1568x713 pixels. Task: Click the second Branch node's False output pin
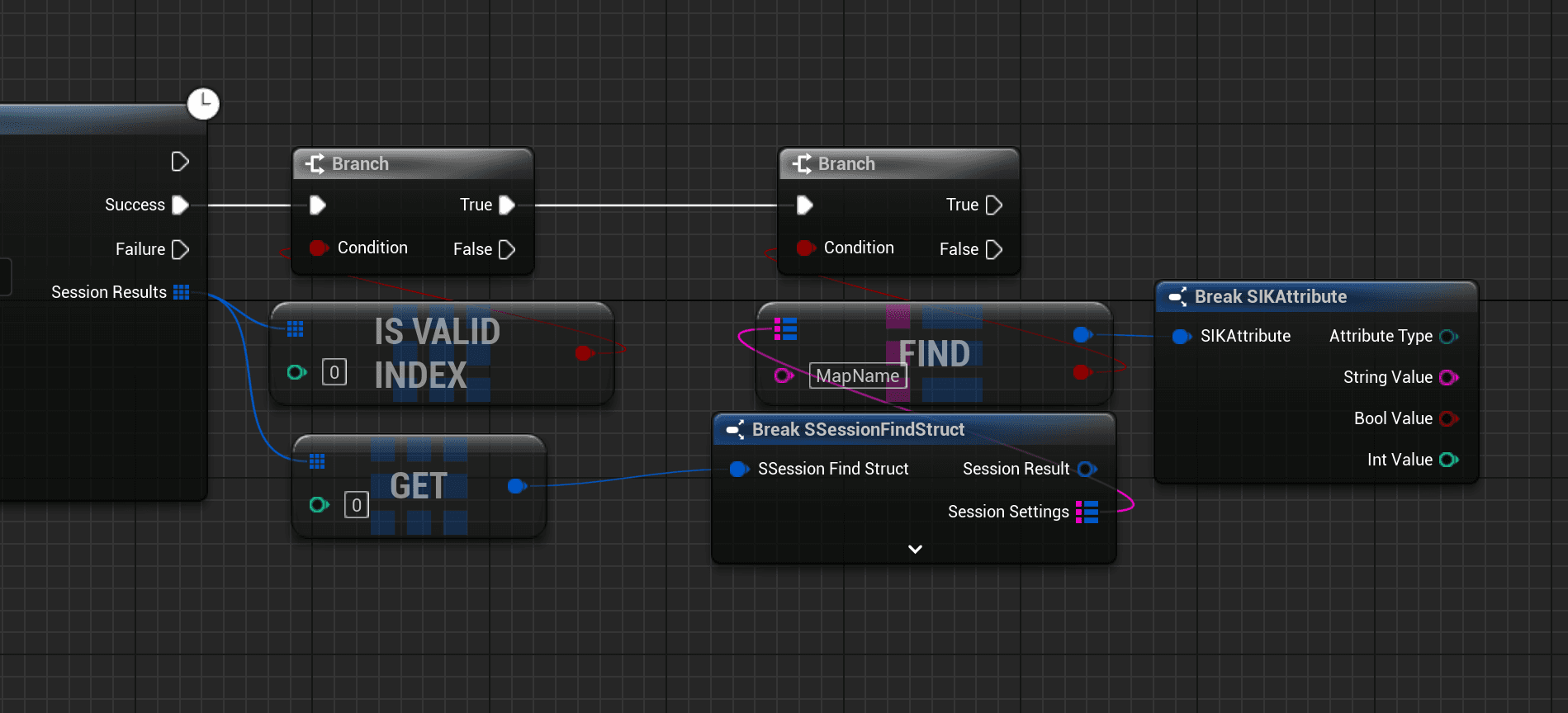pyautogui.click(x=994, y=249)
